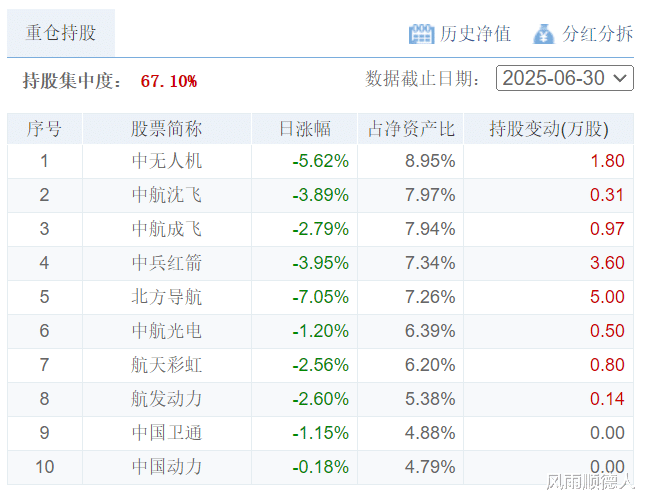Click serial number 10 in the table
Viewport: 645px width, 503px height.
click(x=44, y=467)
